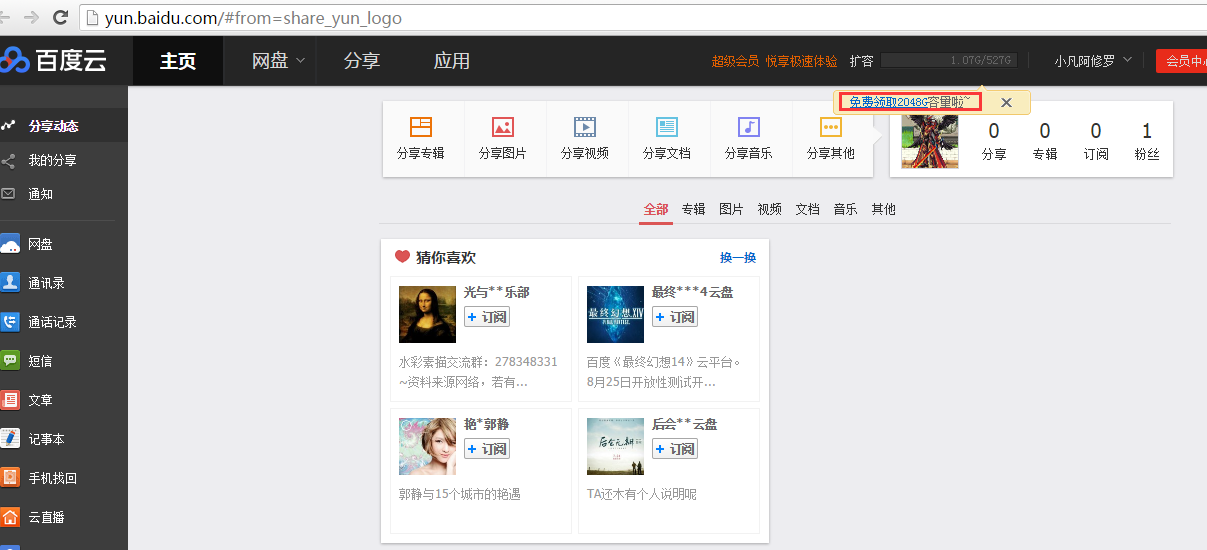Click 换一换 to refresh recommendations
The image size is (1207, 550).
[x=738, y=257]
